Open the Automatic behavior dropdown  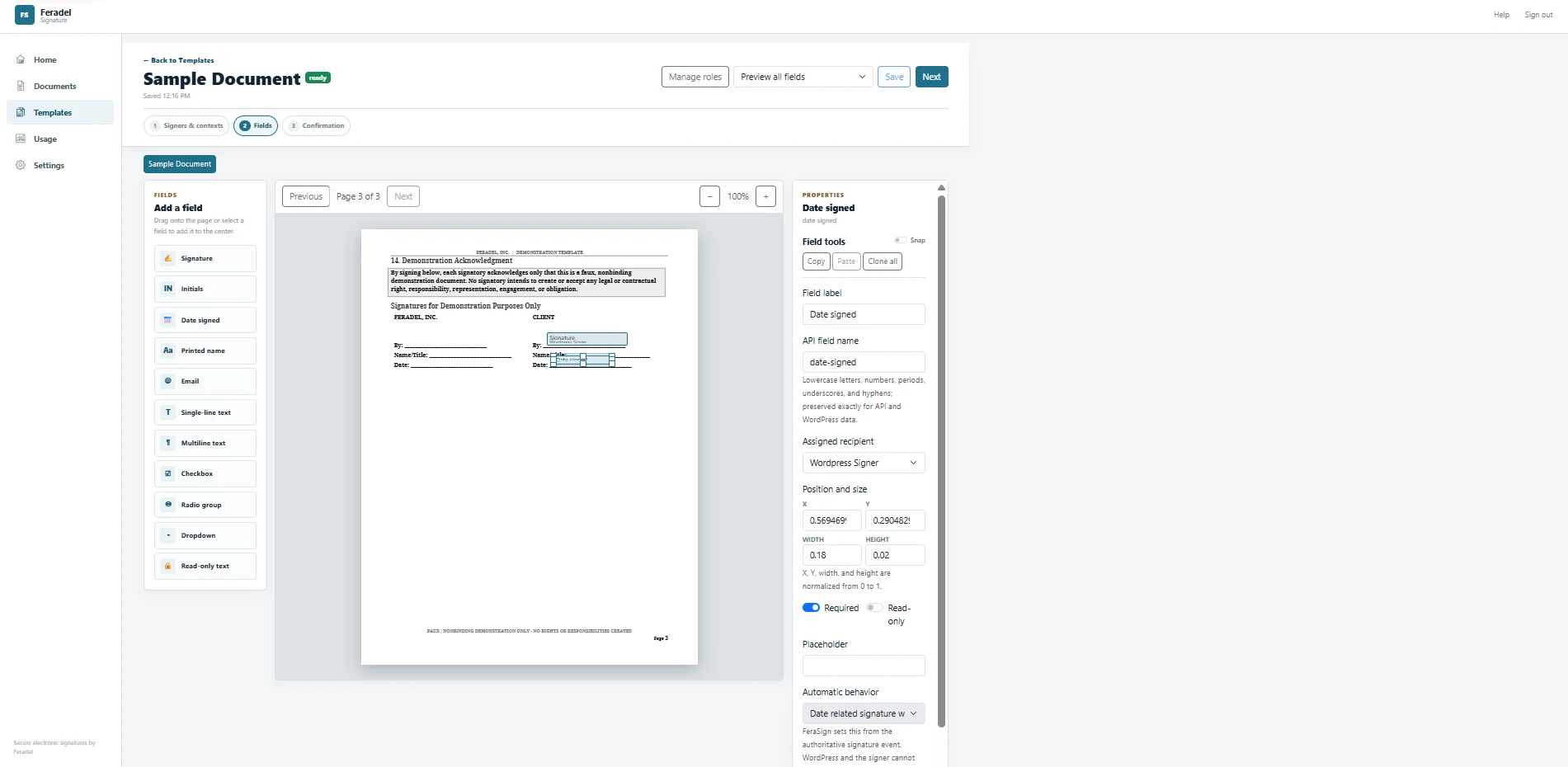pyautogui.click(x=864, y=713)
